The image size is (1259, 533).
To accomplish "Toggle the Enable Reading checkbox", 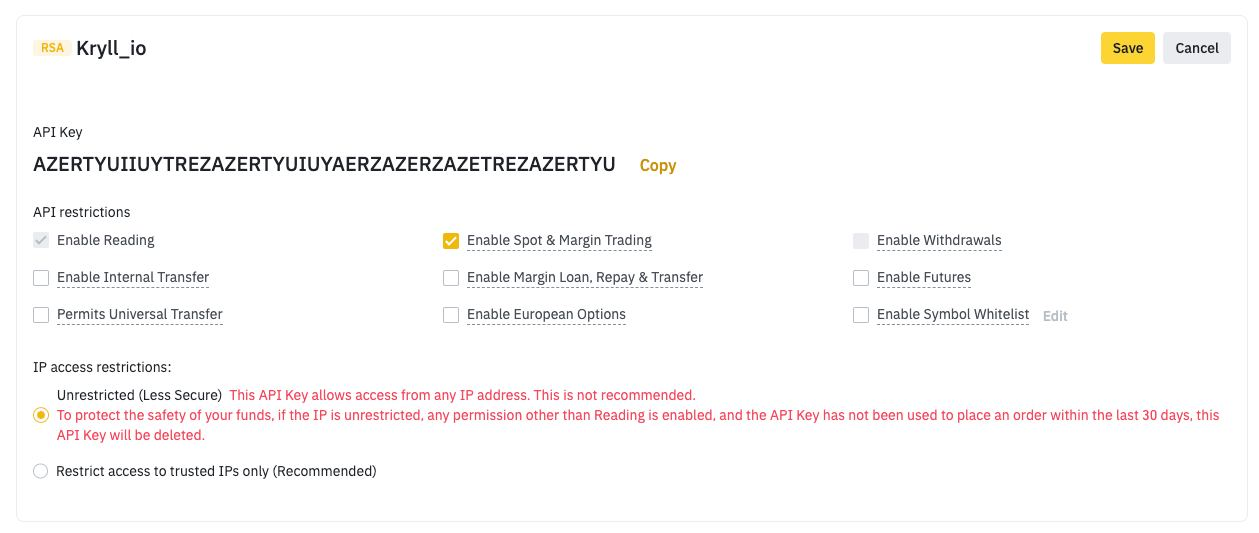I will (41, 240).
